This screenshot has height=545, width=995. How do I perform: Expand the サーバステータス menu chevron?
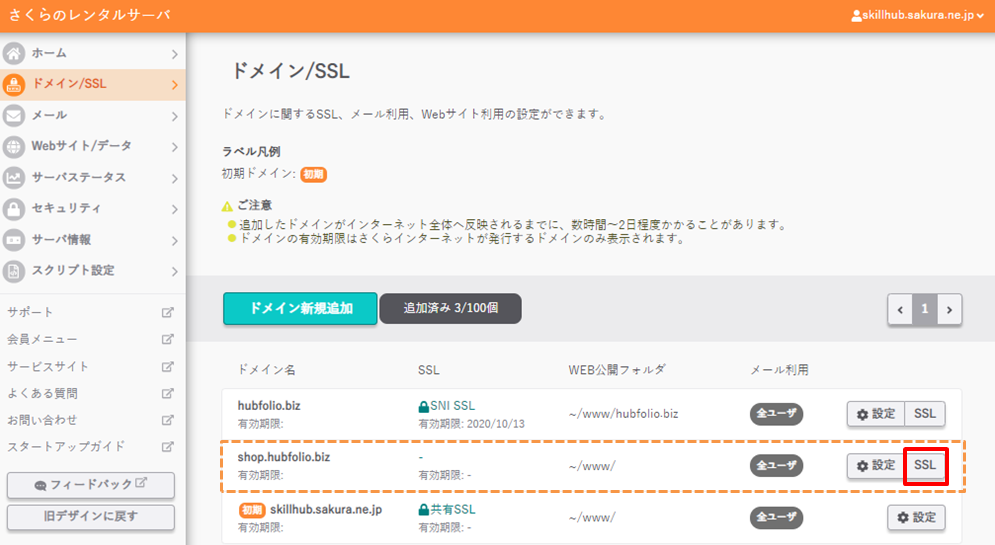175,179
